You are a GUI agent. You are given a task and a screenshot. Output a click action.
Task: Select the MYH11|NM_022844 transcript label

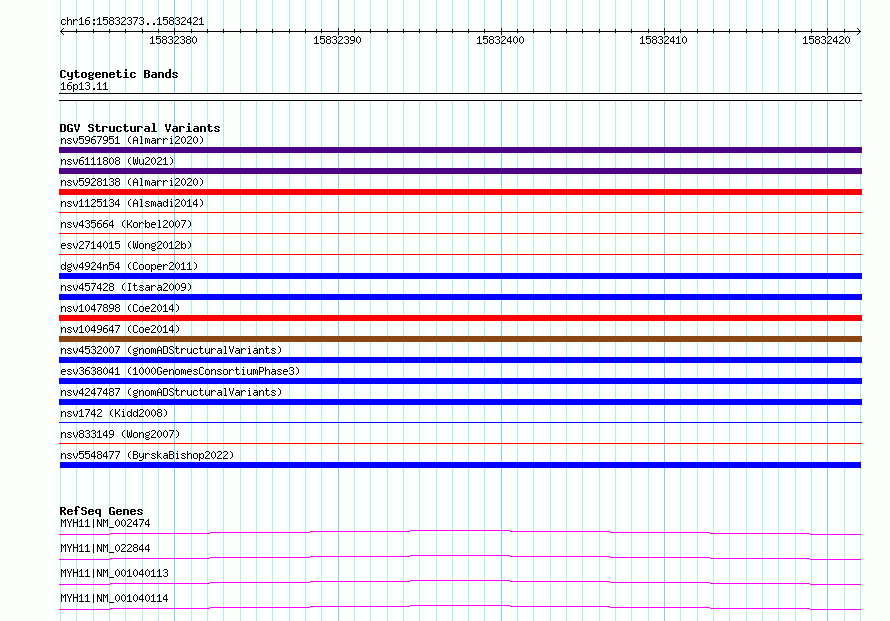105,548
